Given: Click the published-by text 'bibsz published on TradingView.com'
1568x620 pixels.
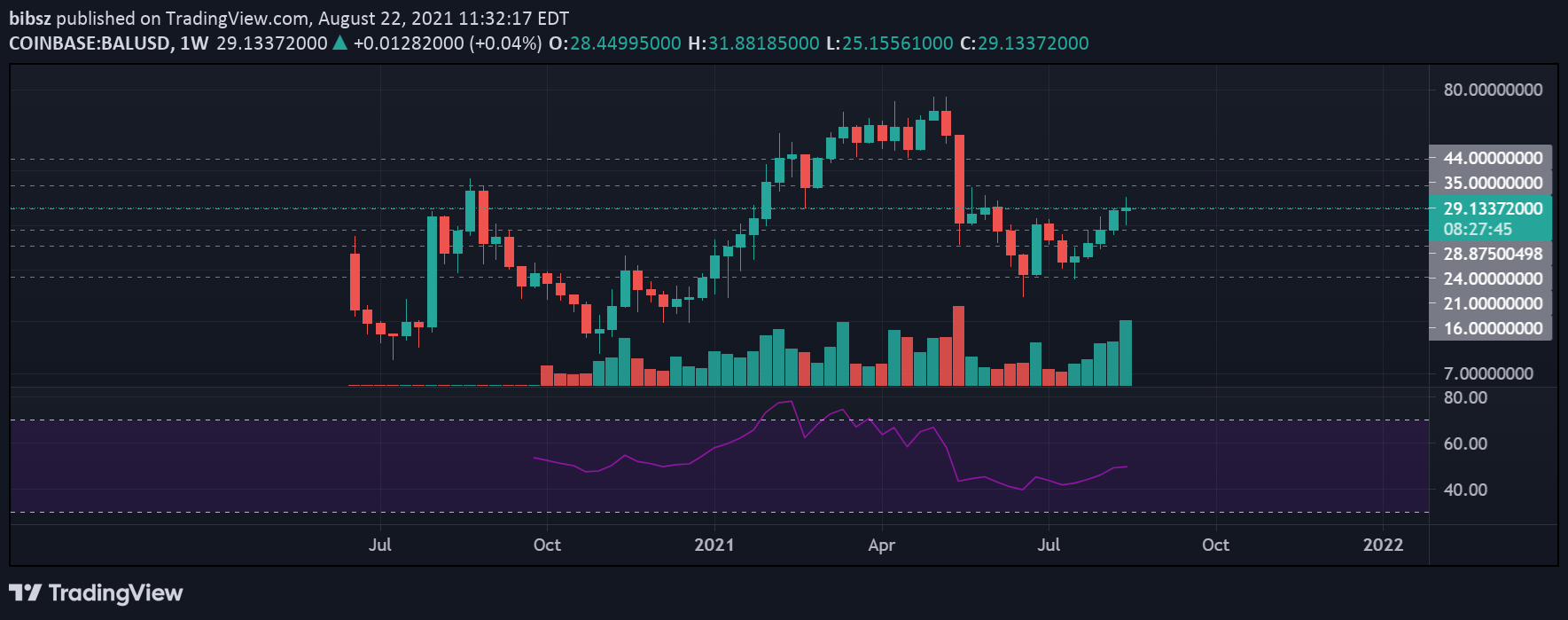Looking at the screenshot, I should (x=160, y=18).
